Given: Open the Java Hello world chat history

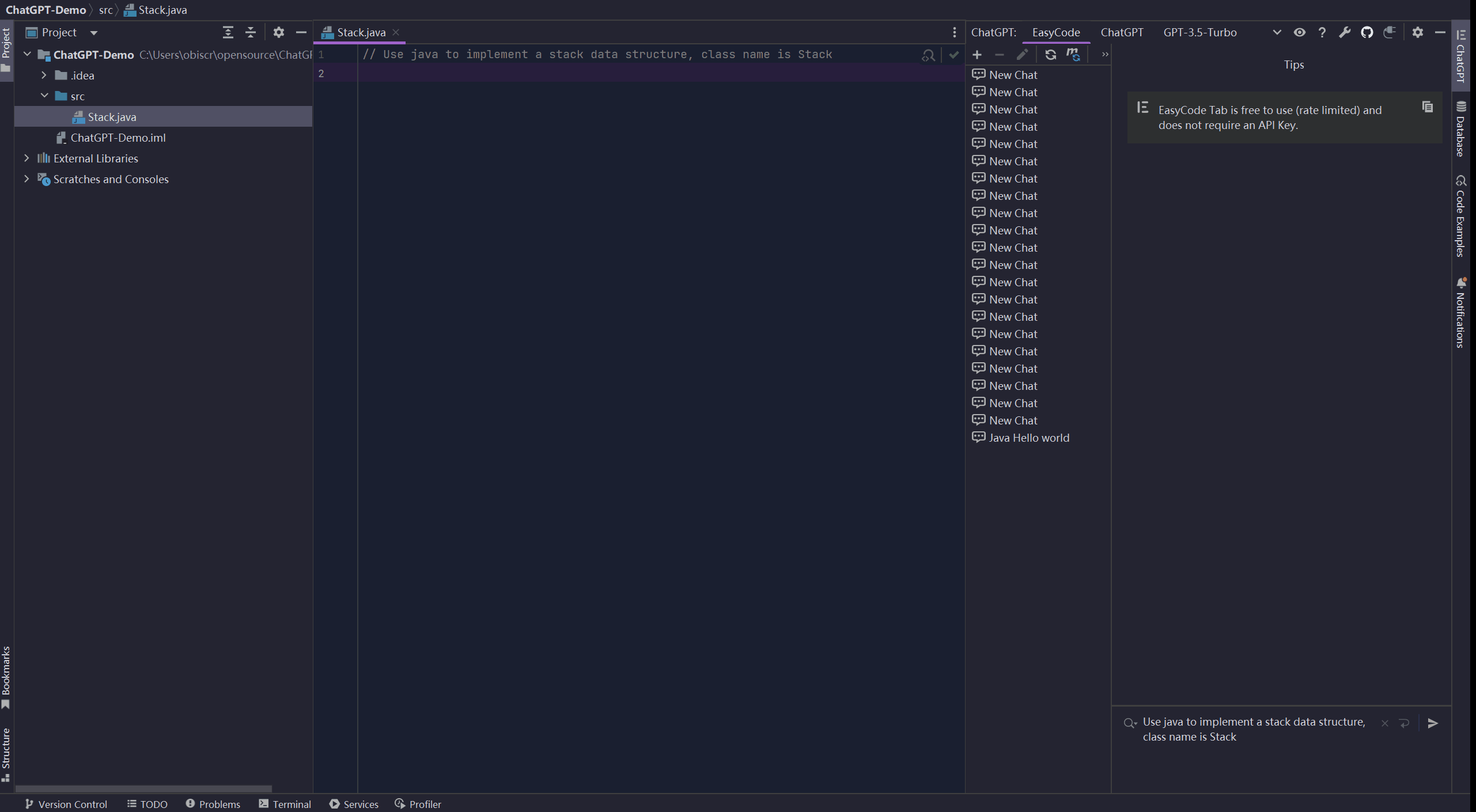Looking at the screenshot, I should click(x=1029, y=437).
